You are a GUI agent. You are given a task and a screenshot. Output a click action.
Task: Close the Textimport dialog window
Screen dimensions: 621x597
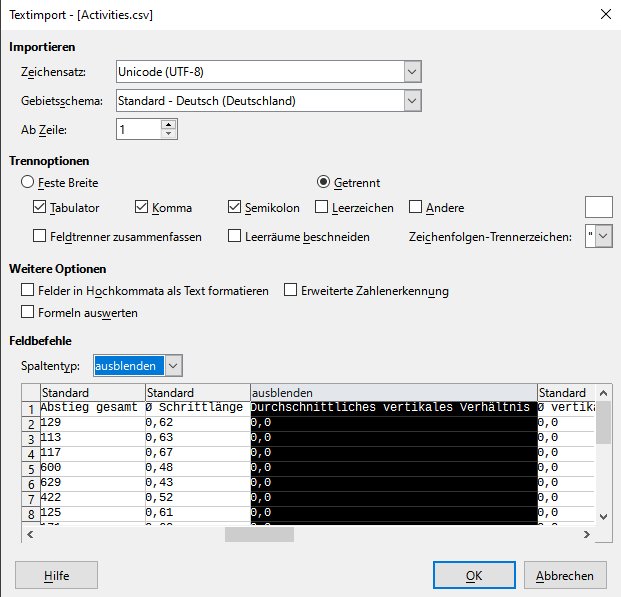pos(604,15)
